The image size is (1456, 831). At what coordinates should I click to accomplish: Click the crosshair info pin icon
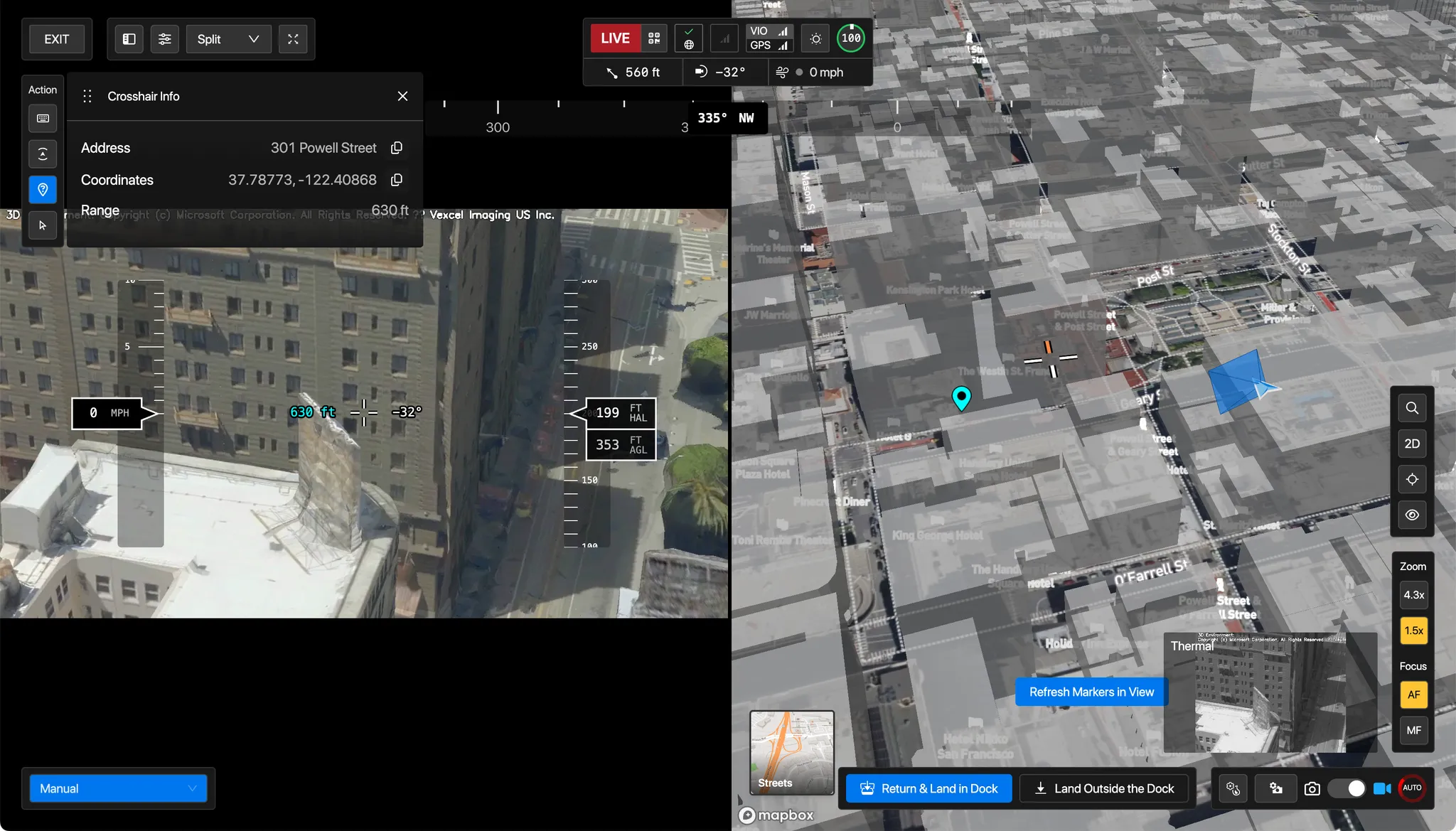click(x=43, y=190)
